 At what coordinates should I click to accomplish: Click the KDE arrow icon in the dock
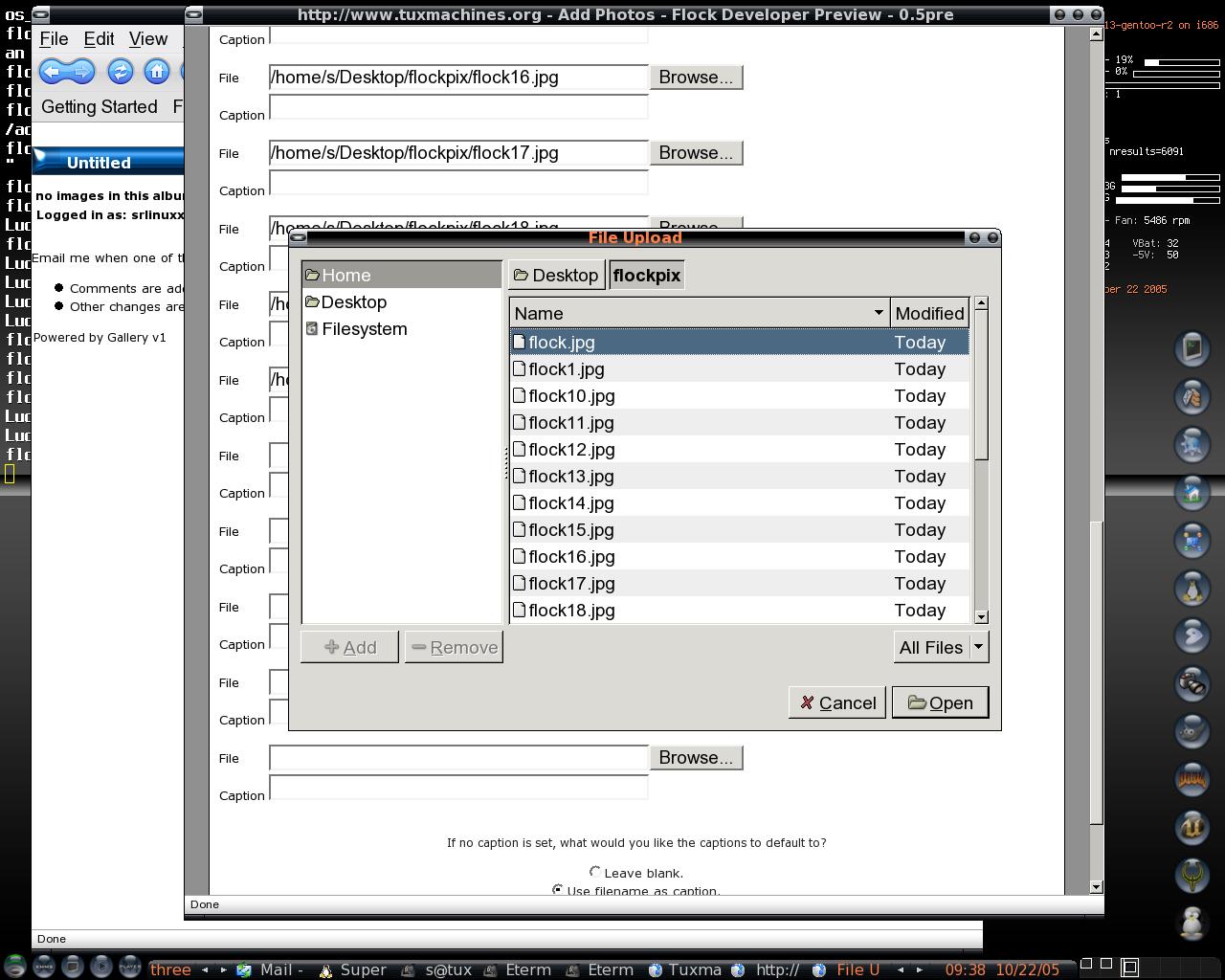1192,635
